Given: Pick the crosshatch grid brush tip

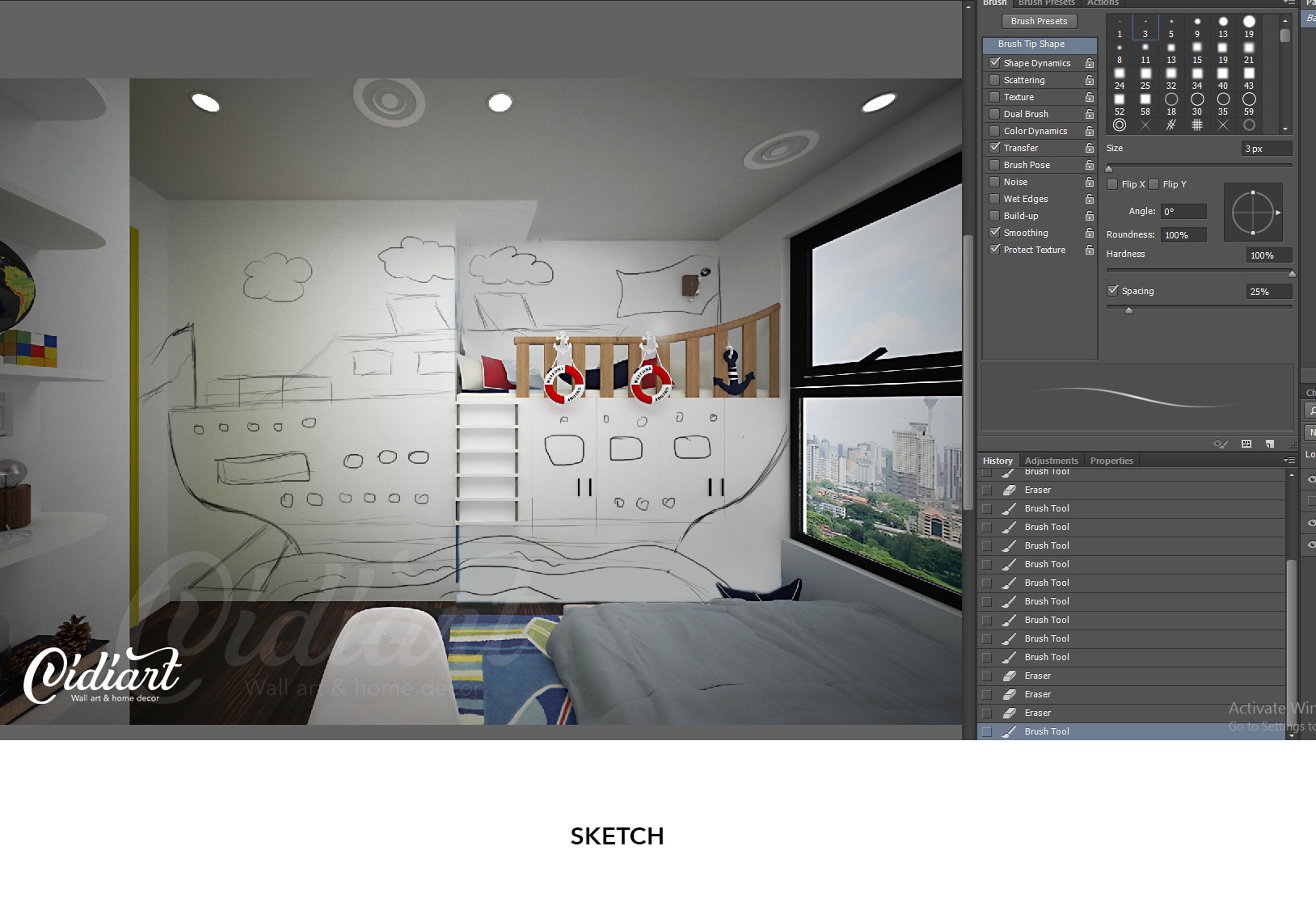Looking at the screenshot, I should point(1197,125).
